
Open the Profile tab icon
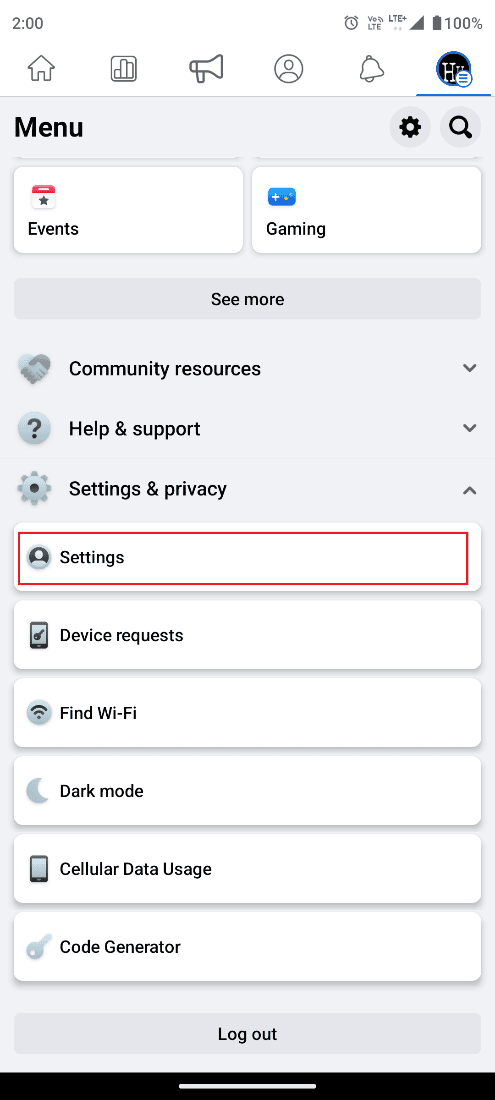pos(289,69)
